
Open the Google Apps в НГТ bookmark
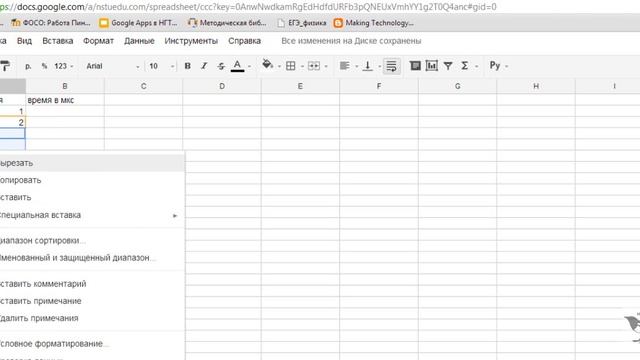139,23
